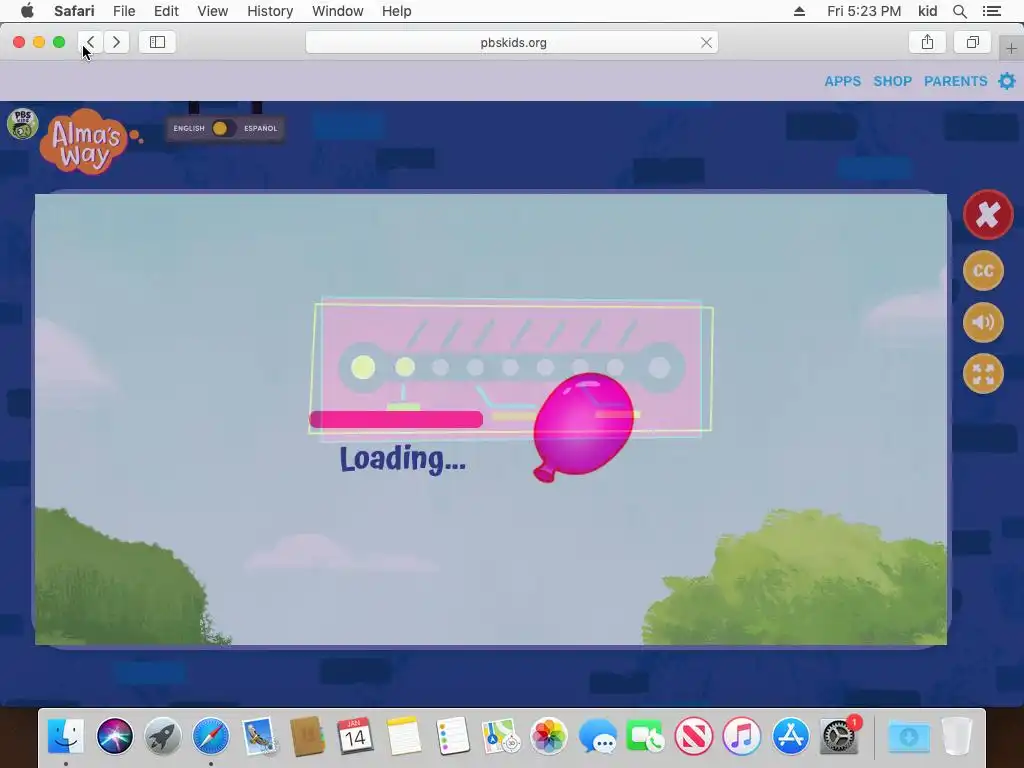
Task: Open Notification Center list icon
Action: click(x=992, y=11)
